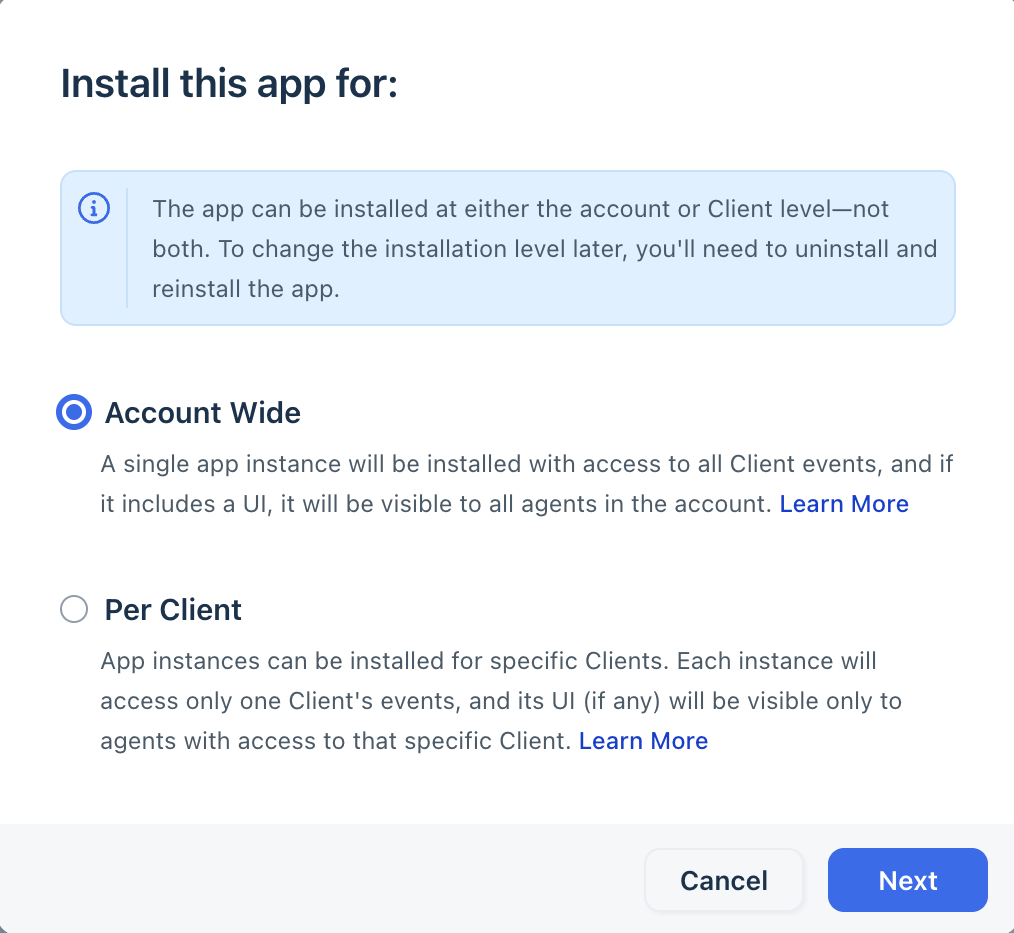Image resolution: width=1014 pixels, height=933 pixels.
Task: Dismiss the dialog via Cancel
Action: (x=724, y=880)
